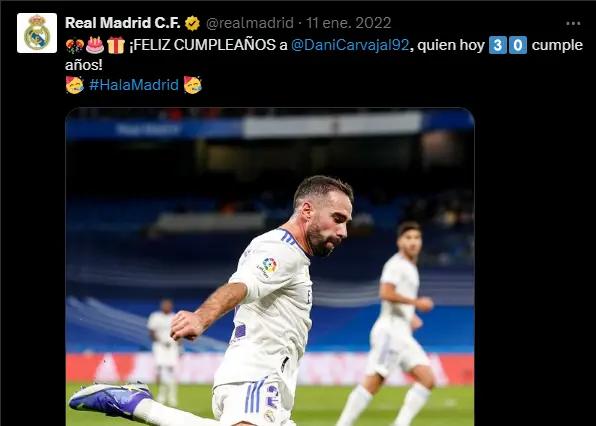Click the wrapped gift emoji
The image size is (596, 426).
pyautogui.click(x=116, y=45)
